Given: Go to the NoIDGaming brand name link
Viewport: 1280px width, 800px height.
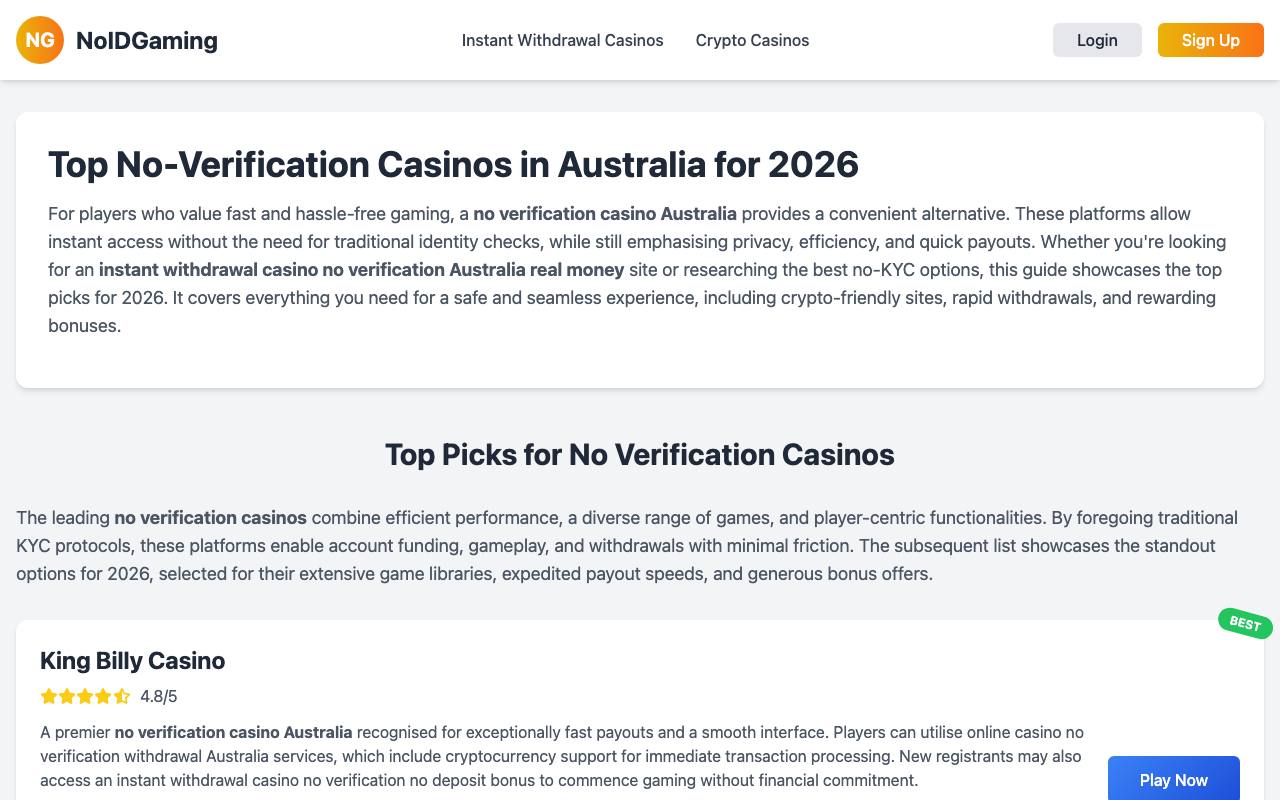Looking at the screenshot, I should tap(147, 40).
